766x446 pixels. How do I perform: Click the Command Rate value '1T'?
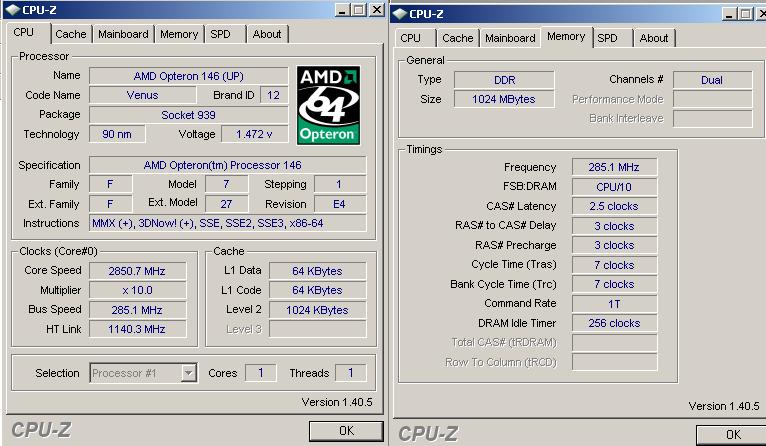[614, 304]
